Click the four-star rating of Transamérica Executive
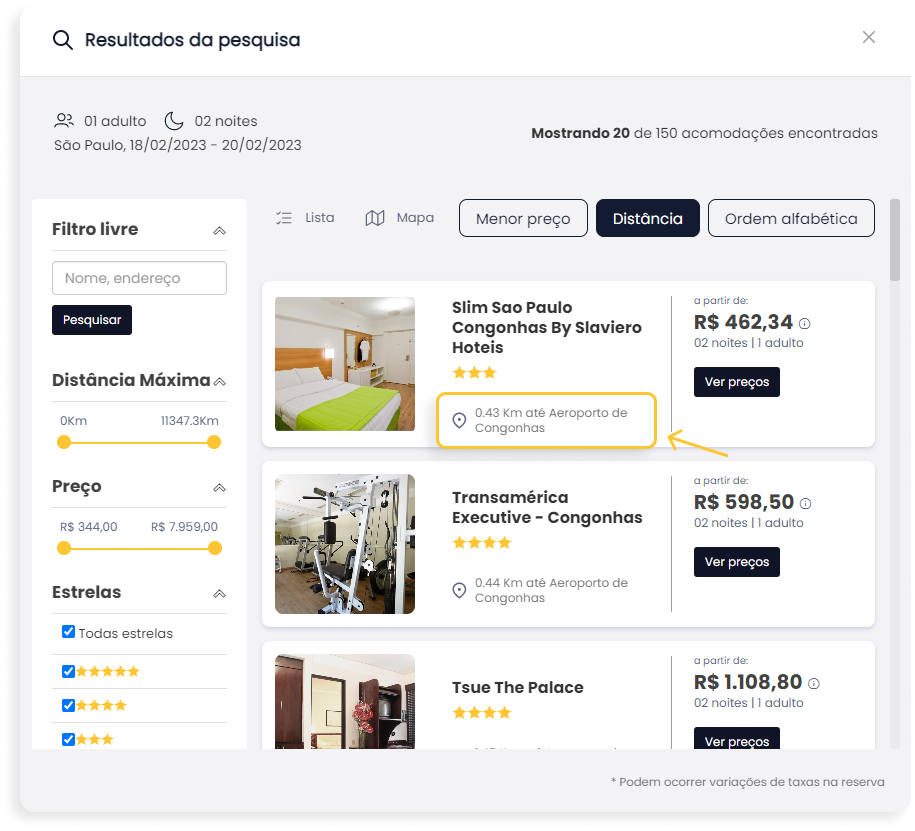The height and width of the screenshot is (831, 915). [x=482, y=543]
